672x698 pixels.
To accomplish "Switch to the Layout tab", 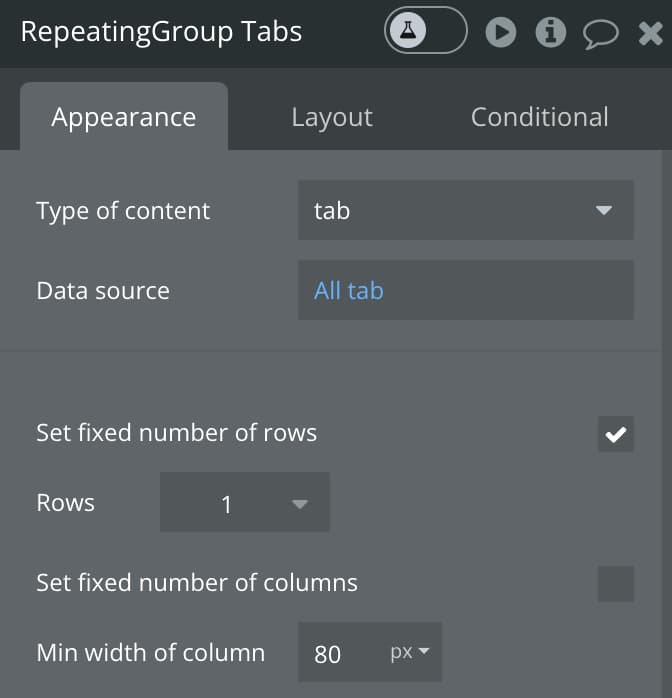I will pyautogui.click(x=332, y=117).
